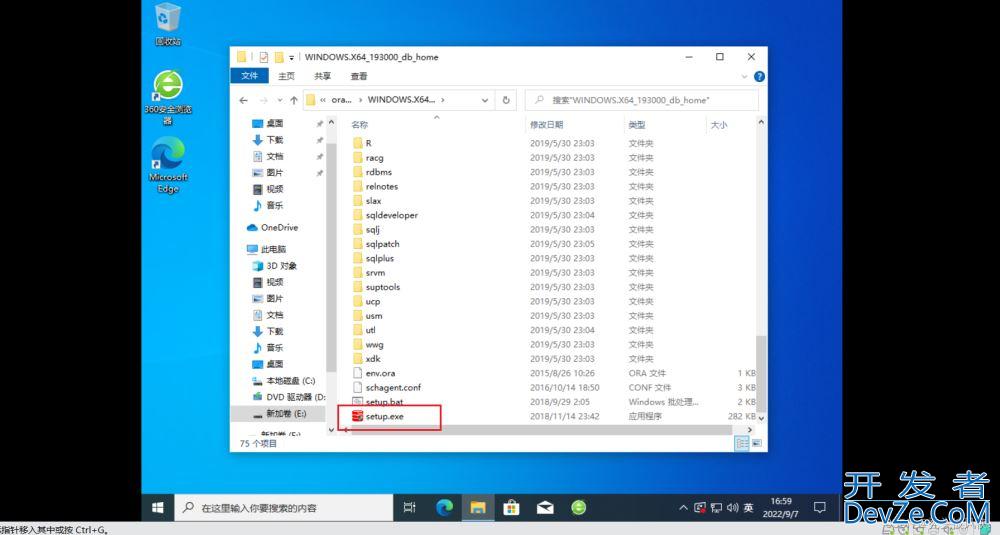Open the sqlplus folder

[x=379, y=258]
